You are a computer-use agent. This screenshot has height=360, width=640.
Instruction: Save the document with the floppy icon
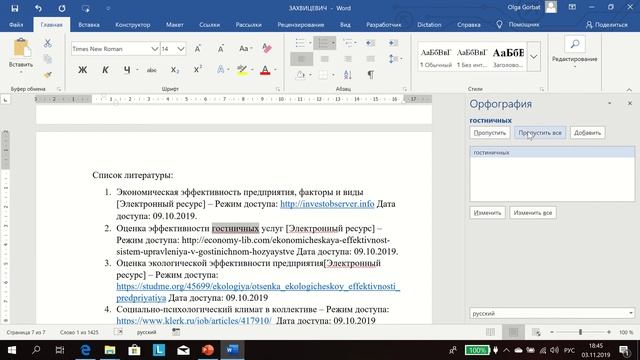click(15, 8)
